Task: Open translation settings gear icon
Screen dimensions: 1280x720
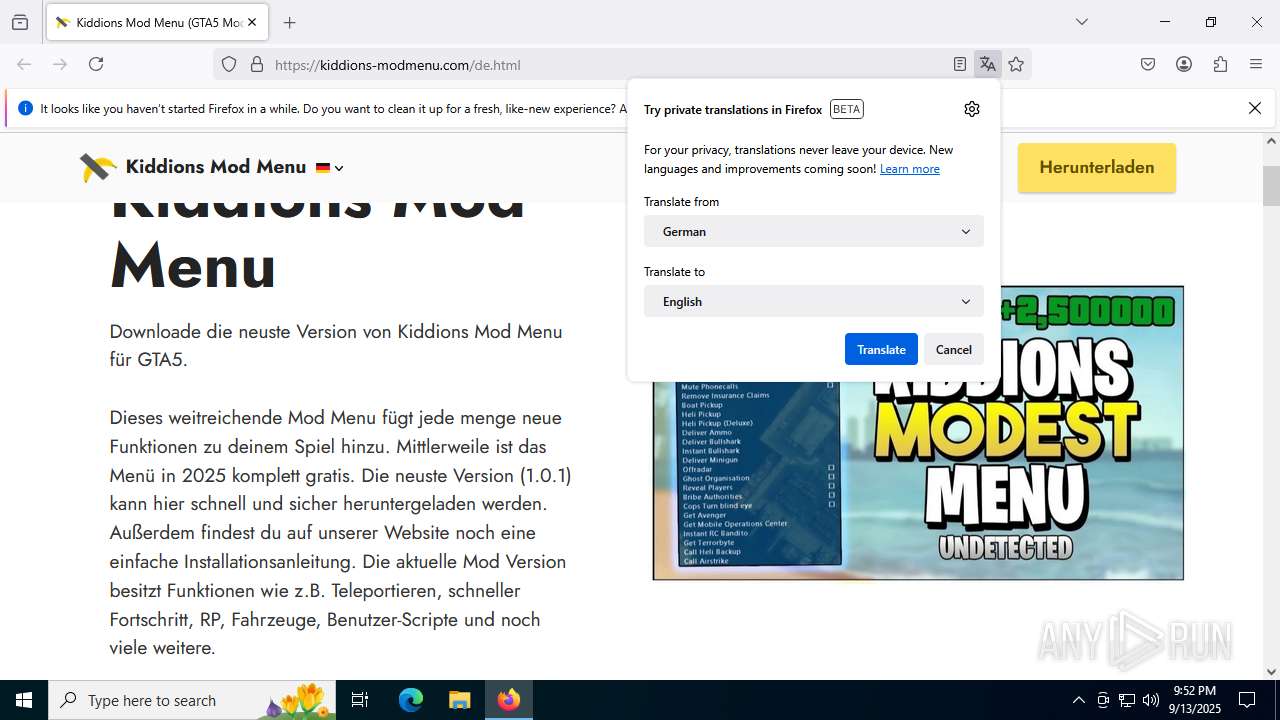Action: [972, 109]
